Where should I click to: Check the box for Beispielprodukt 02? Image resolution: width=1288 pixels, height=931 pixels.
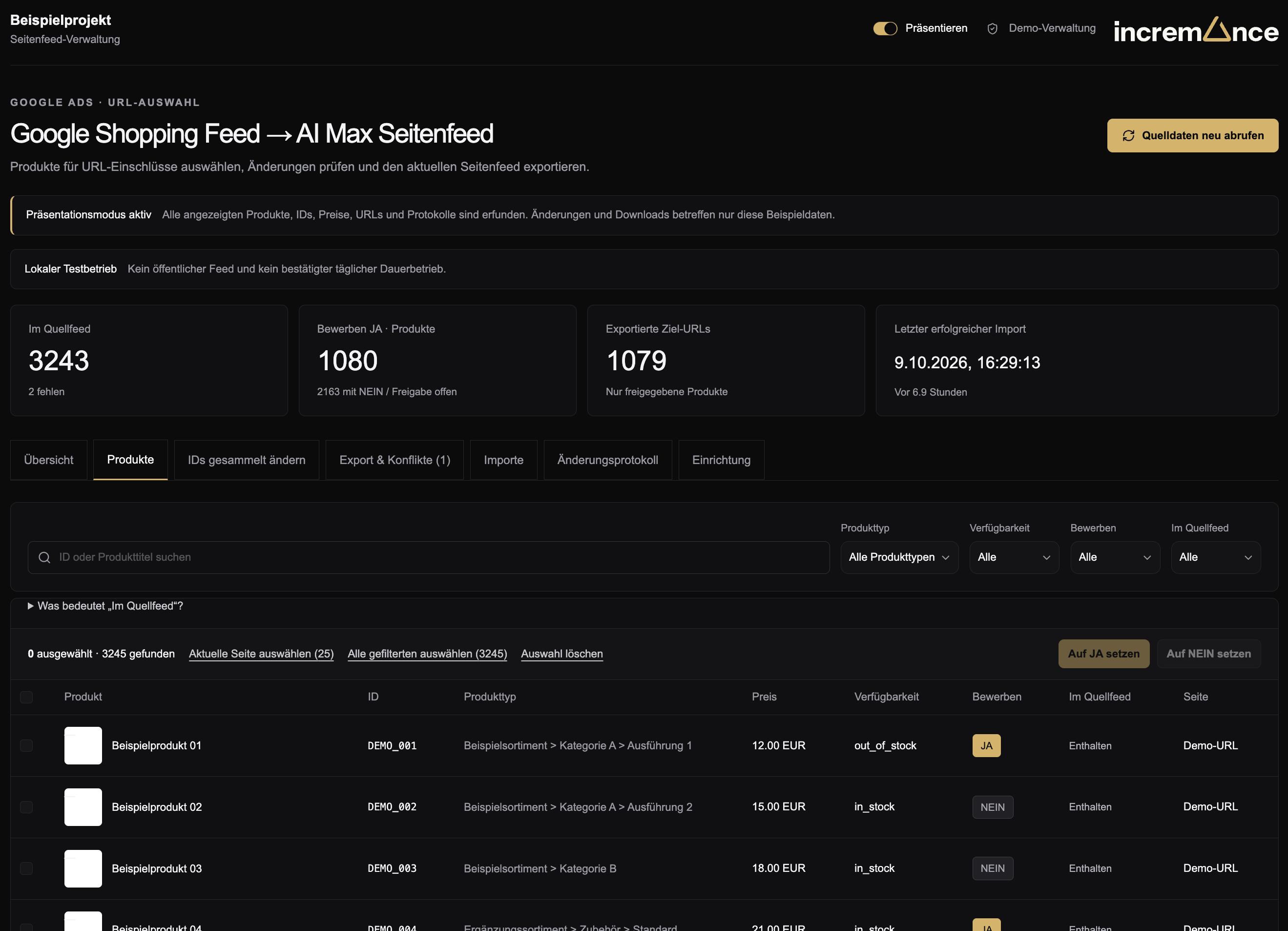pyautogui.click(x=26, y=806)
